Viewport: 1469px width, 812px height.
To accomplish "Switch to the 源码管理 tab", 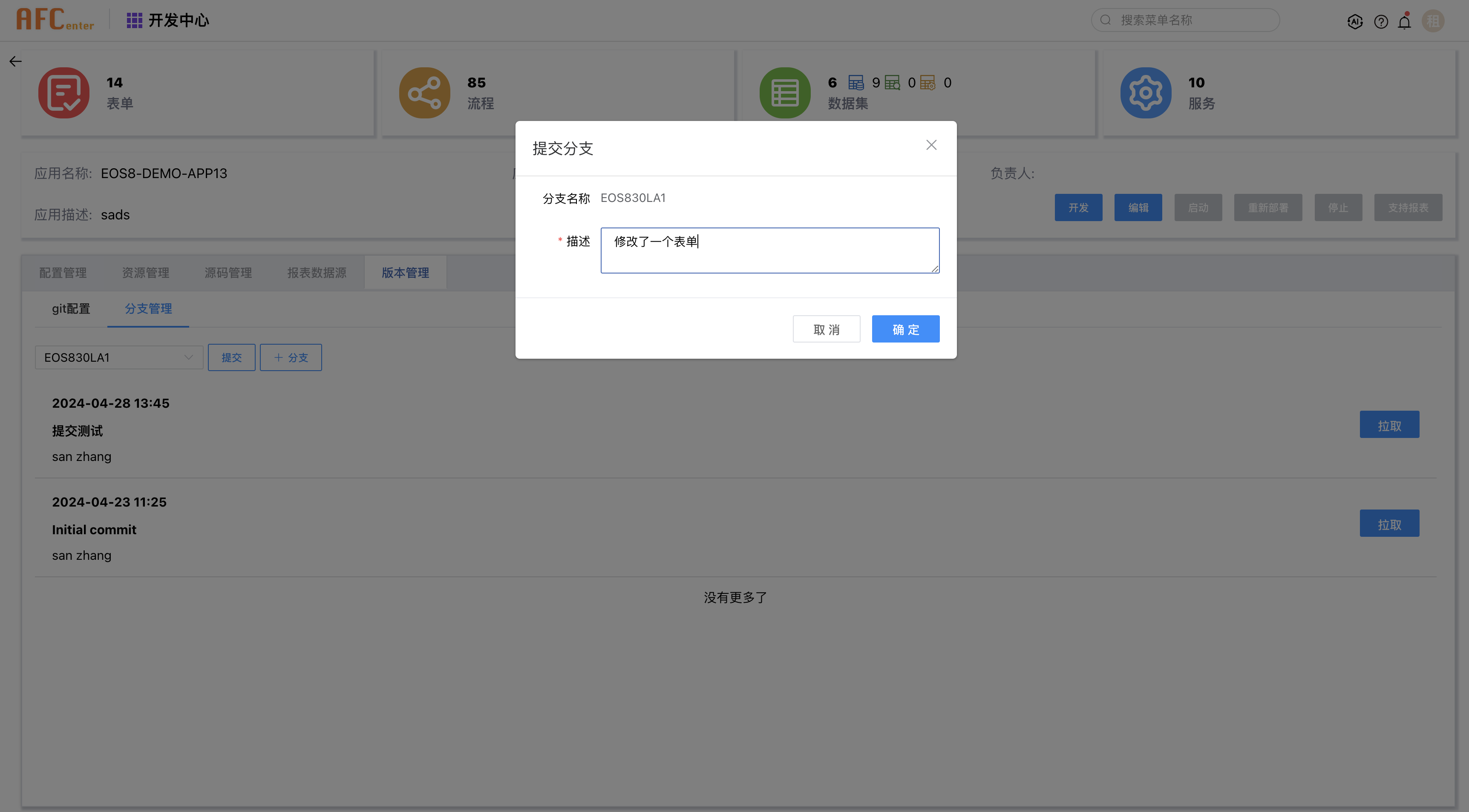I will tap(228, 273).
